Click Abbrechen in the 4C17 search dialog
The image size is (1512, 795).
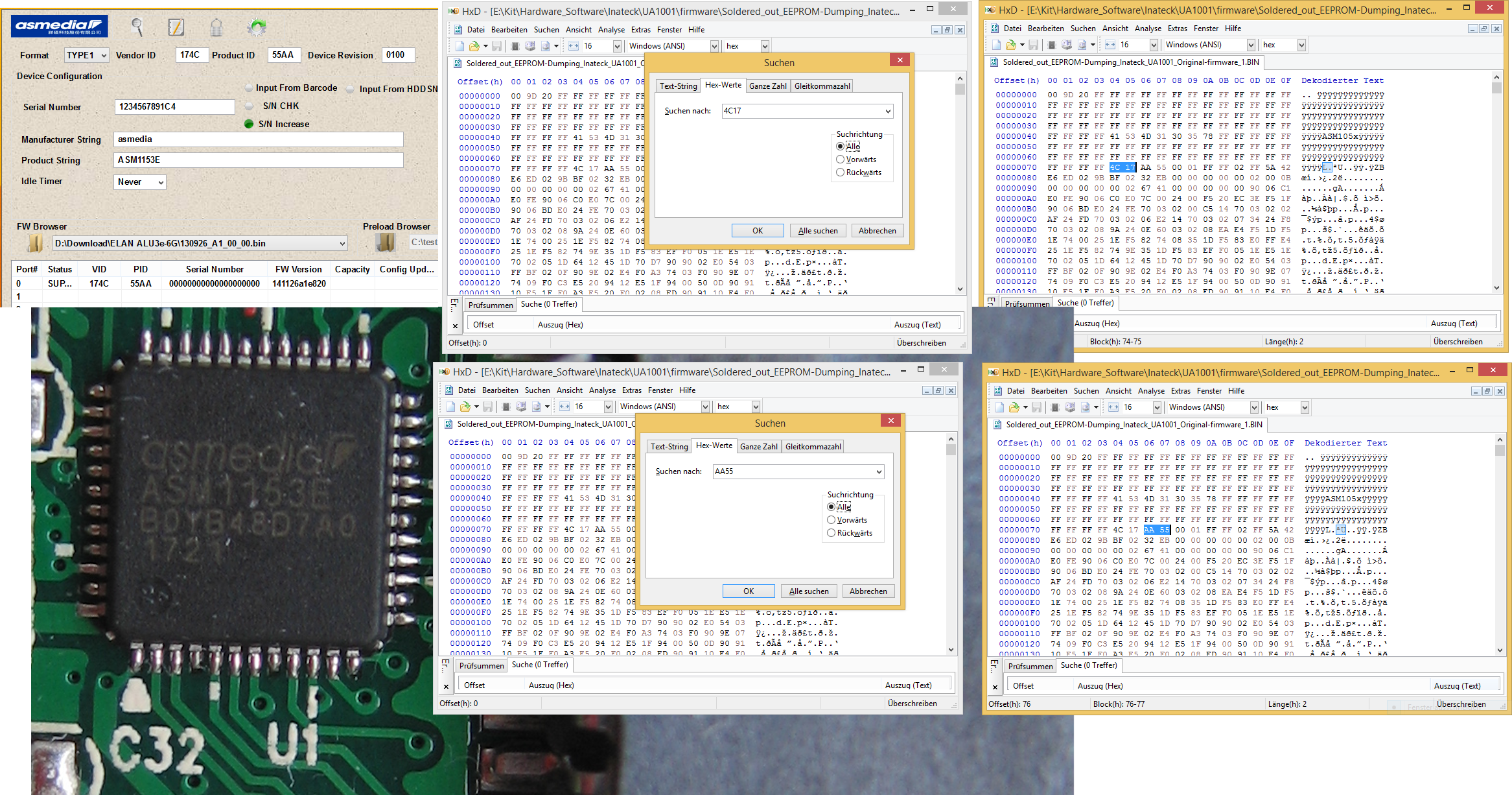pos(877,231)
